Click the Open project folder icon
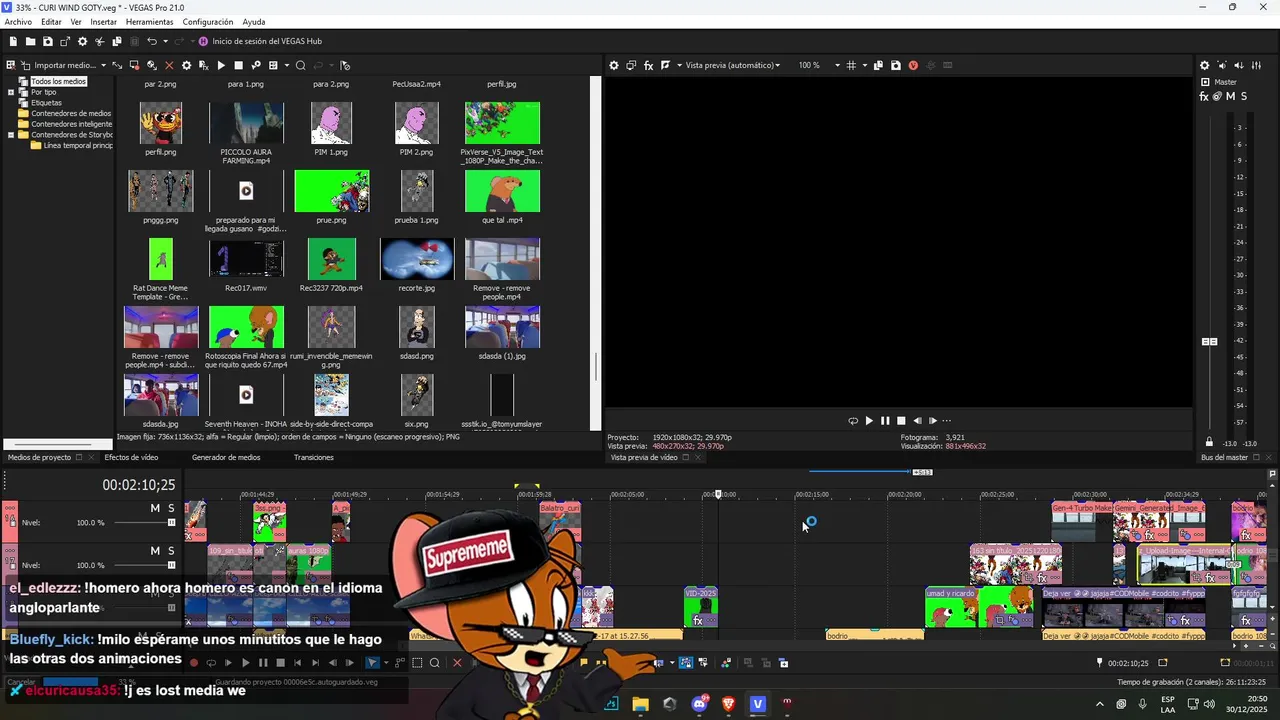This screenshot has width=1280, height=720. tap(30, 41)
